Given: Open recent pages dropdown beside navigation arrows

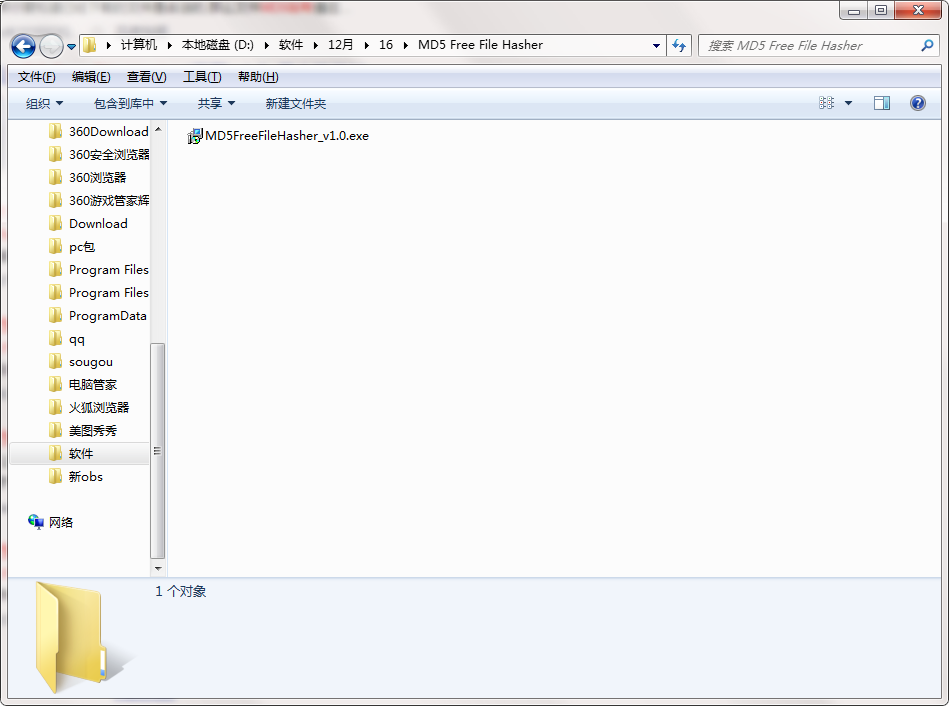Looking at the screenshot, I should (71, 47).
